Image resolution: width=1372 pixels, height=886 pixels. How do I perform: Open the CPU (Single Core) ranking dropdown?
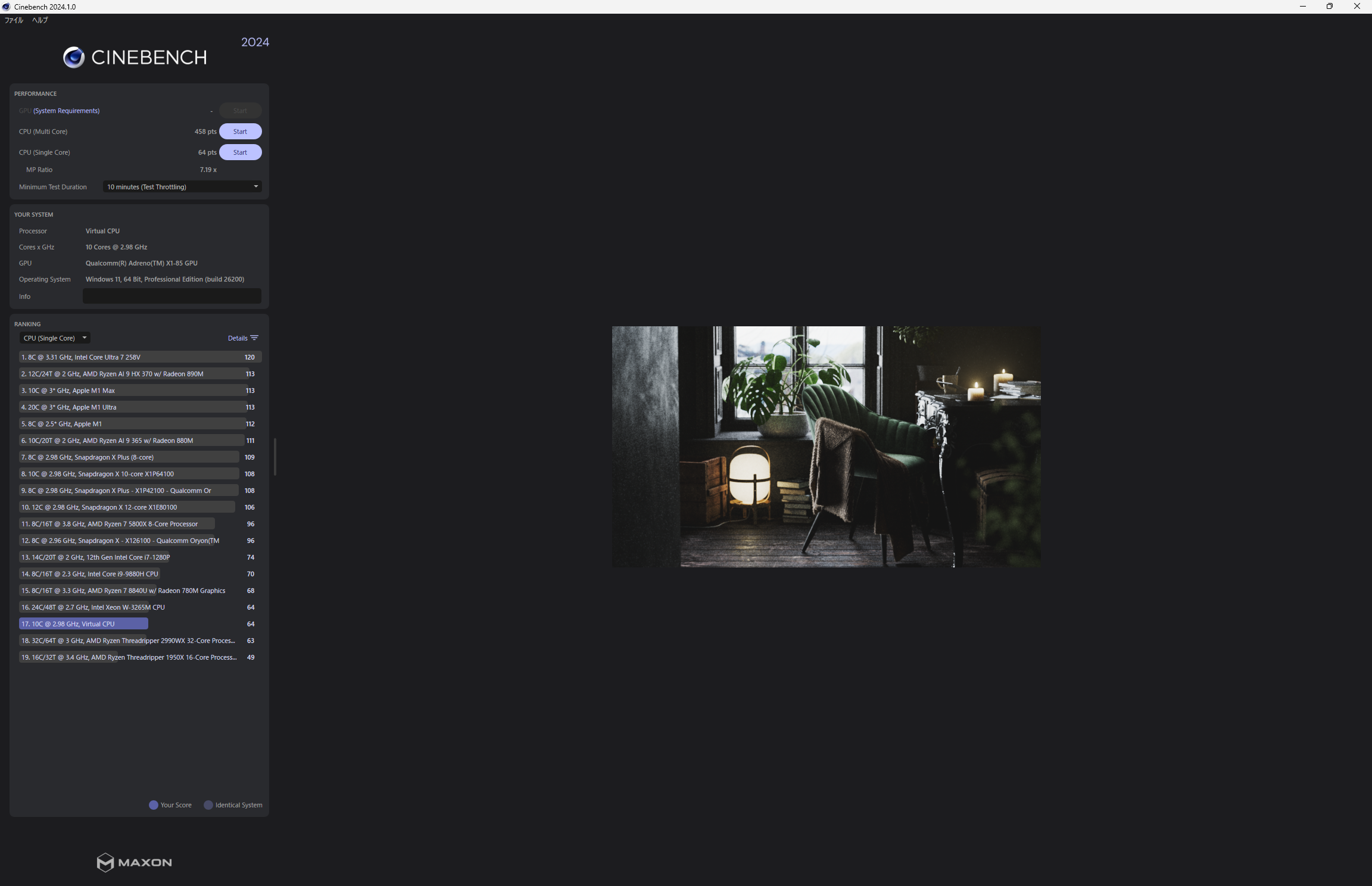[55, 338]
